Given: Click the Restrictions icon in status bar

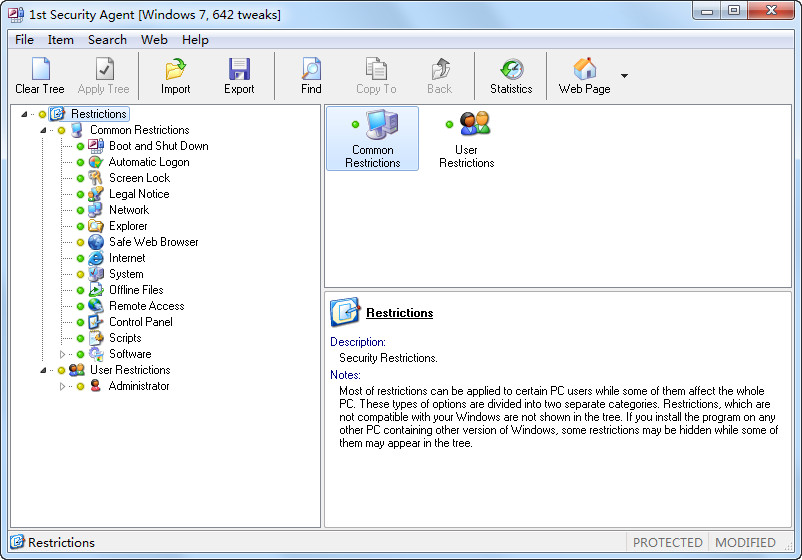Looking at the screenshot, I should click(17, 542).
